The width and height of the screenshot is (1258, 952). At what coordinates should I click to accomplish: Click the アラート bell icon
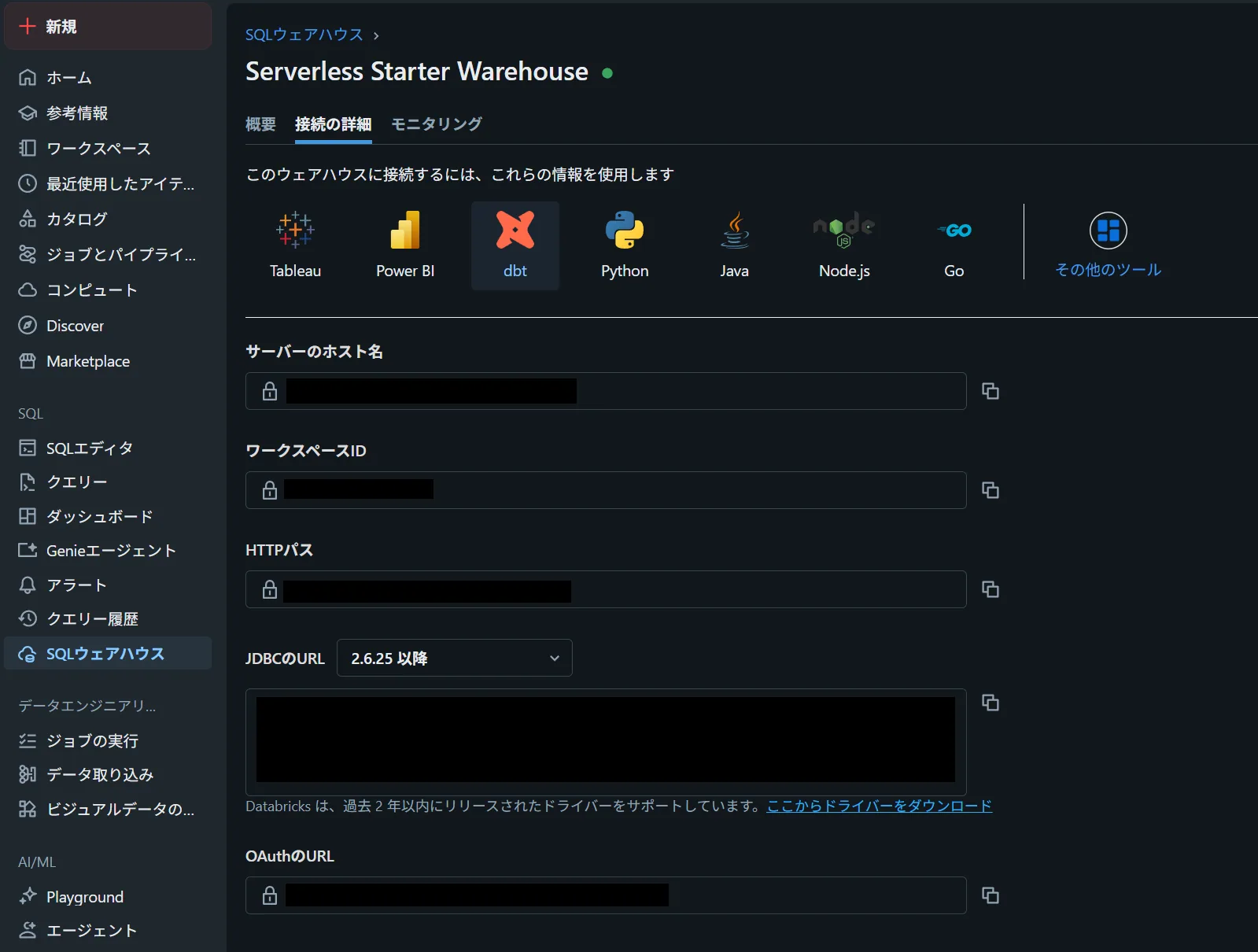28,585
